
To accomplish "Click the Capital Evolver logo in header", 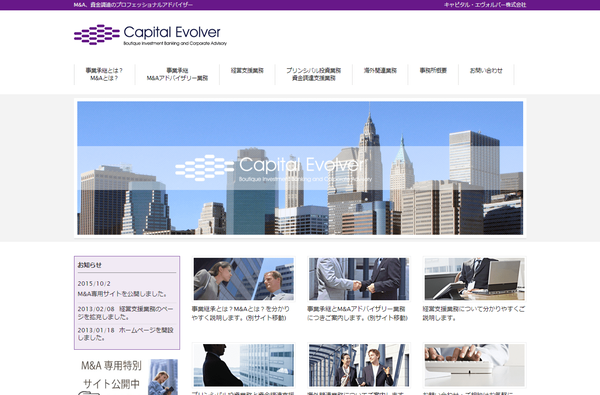I will click(150, 35).
